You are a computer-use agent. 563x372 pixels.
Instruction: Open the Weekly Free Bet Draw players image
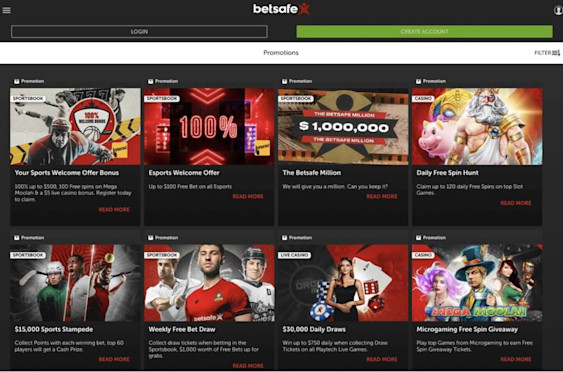coord(209,283)
